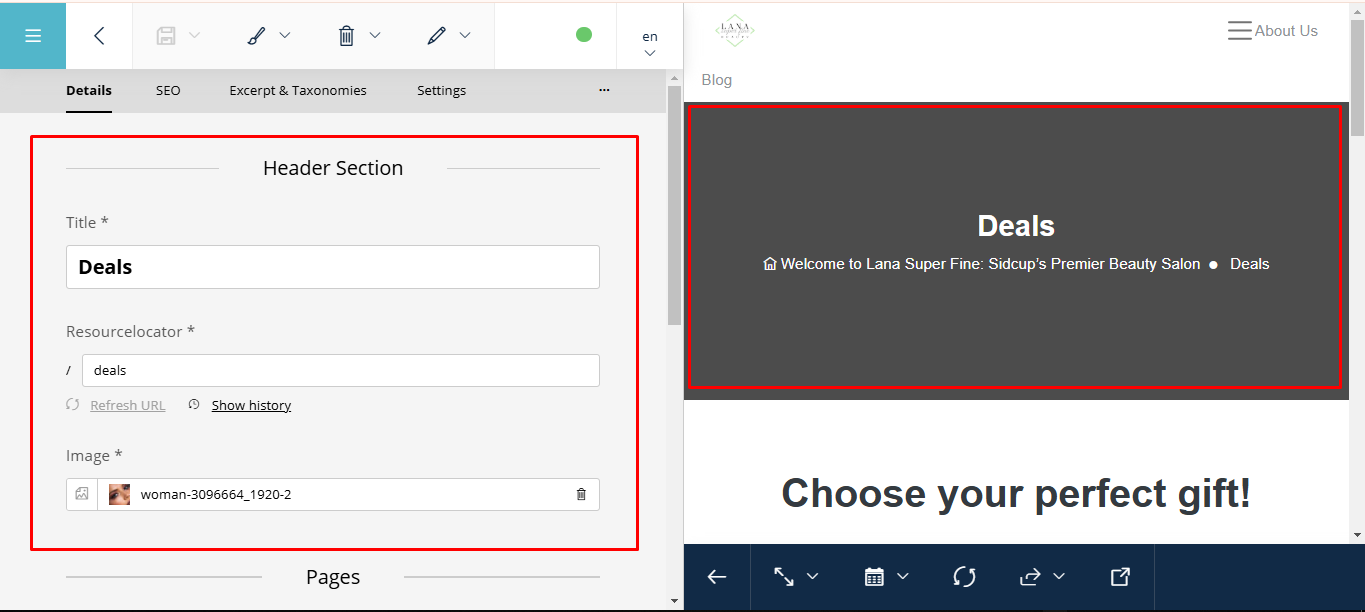Go to the Settings tab
This screenshot has height=612, width=1365.
(441, 90)
